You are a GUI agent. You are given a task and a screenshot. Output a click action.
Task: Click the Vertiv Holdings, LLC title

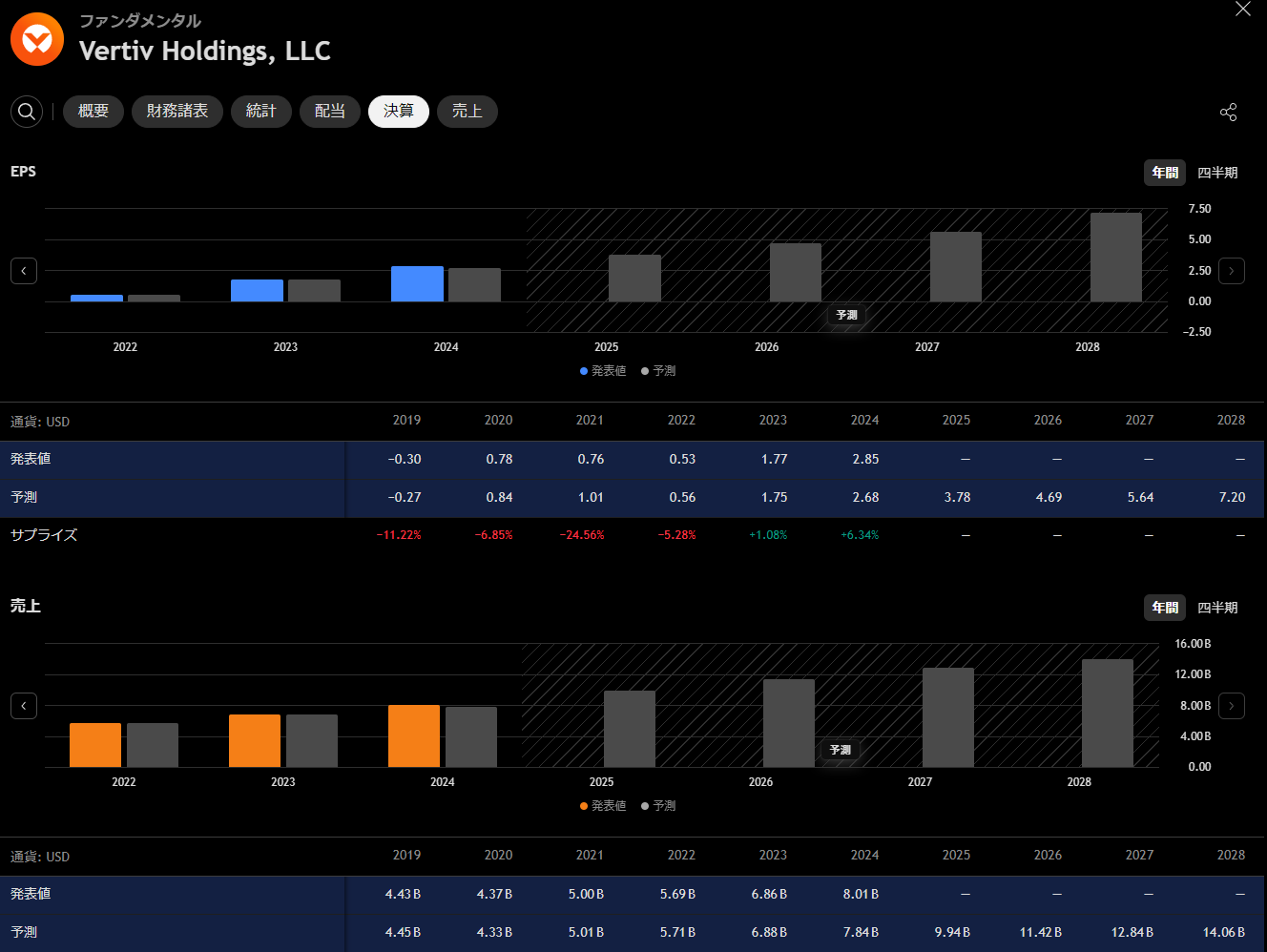click(x=205, y=51)
